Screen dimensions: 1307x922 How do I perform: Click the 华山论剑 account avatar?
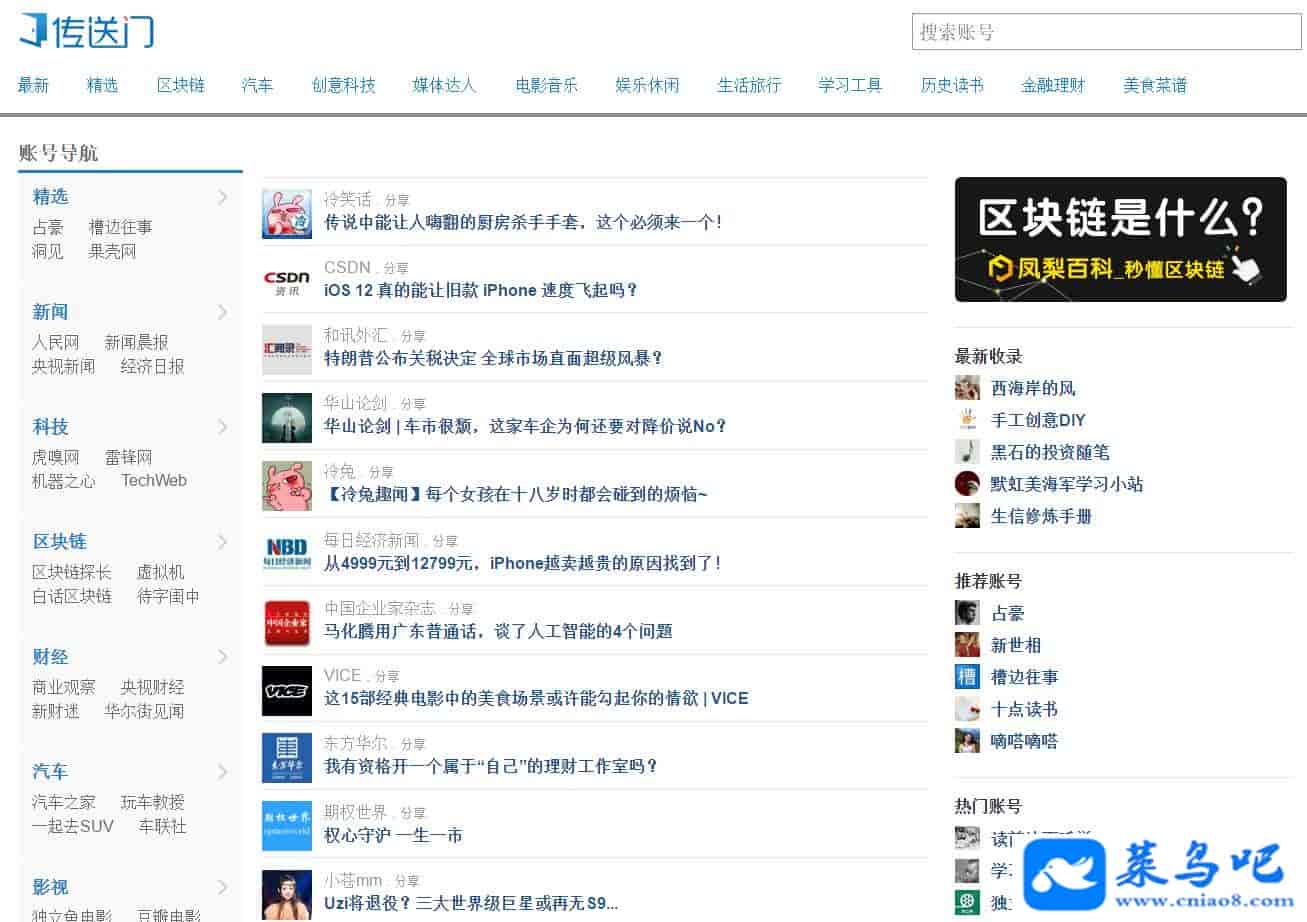[287, 418]
